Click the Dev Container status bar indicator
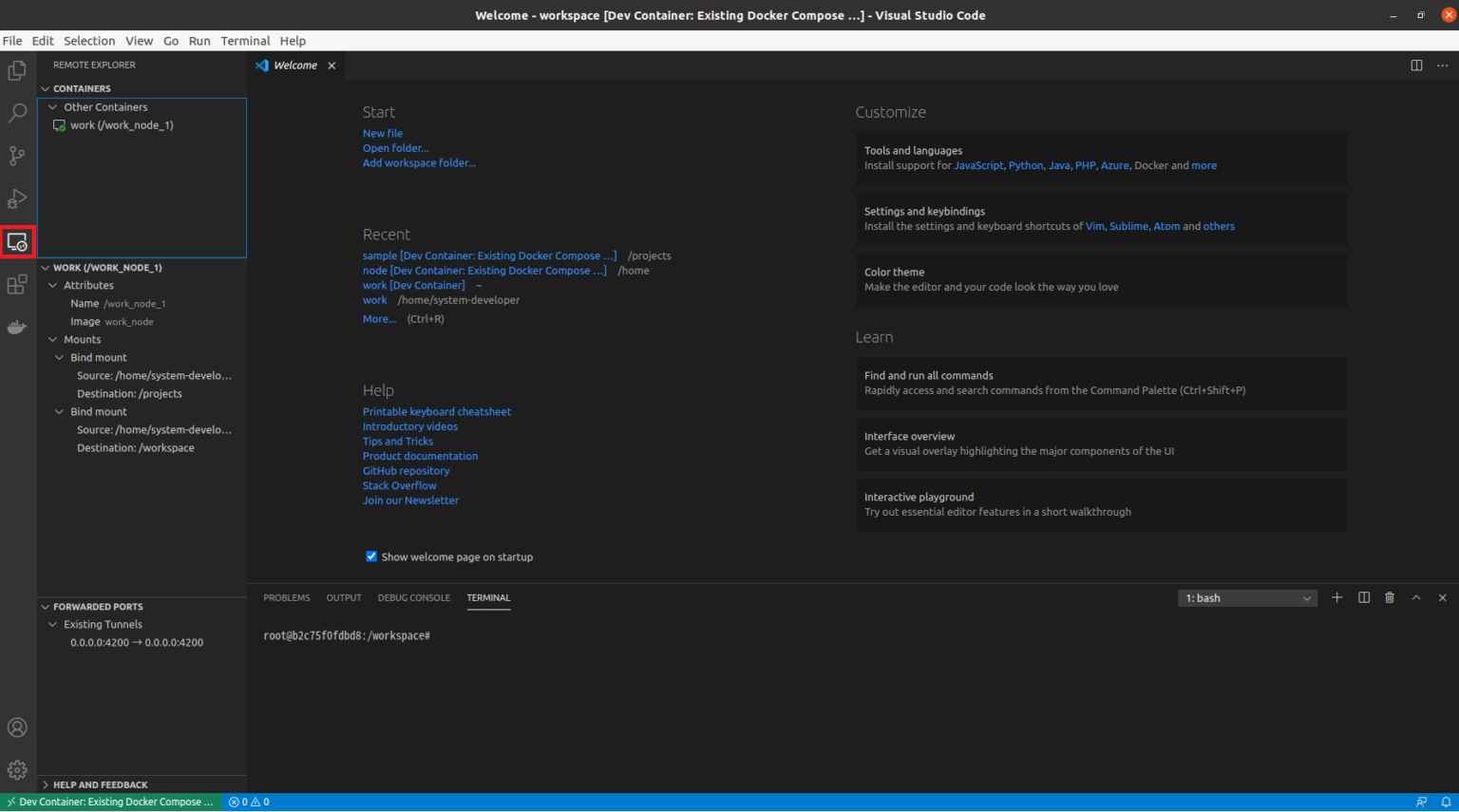Viewport: 1459px width, 812px height. click(109, 802)
